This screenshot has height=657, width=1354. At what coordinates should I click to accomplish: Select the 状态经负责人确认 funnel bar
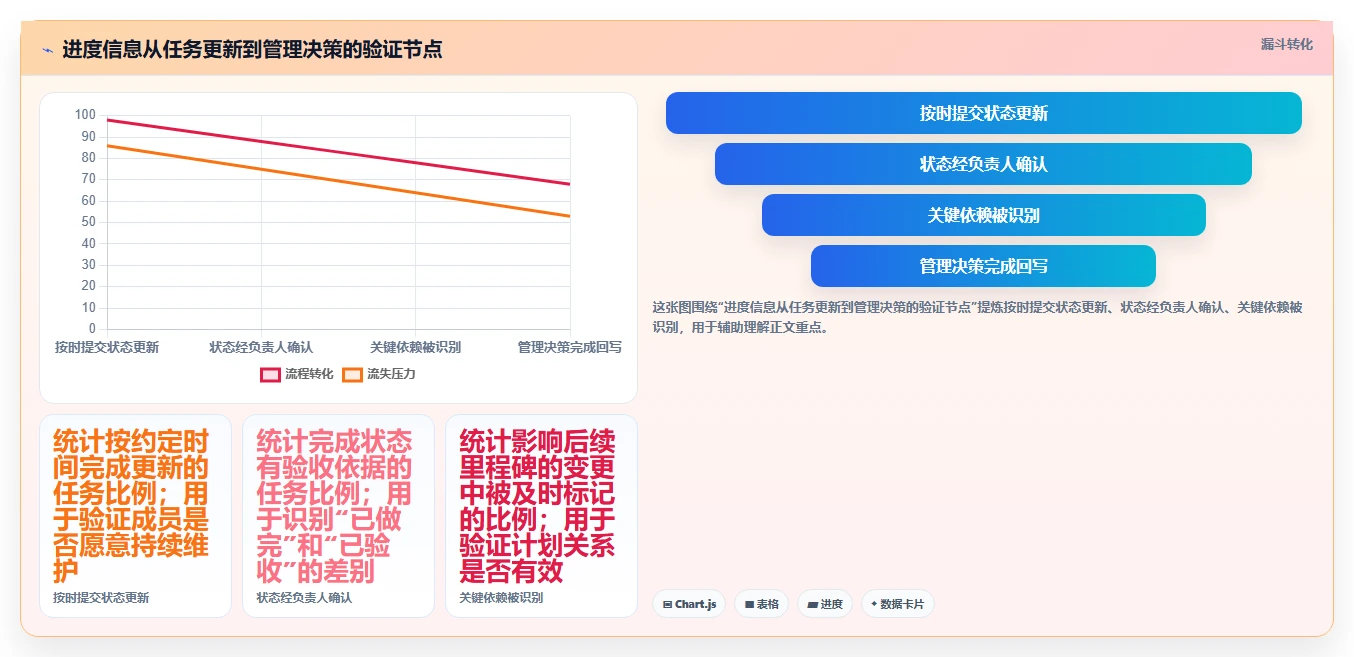[x=984, y=164]
